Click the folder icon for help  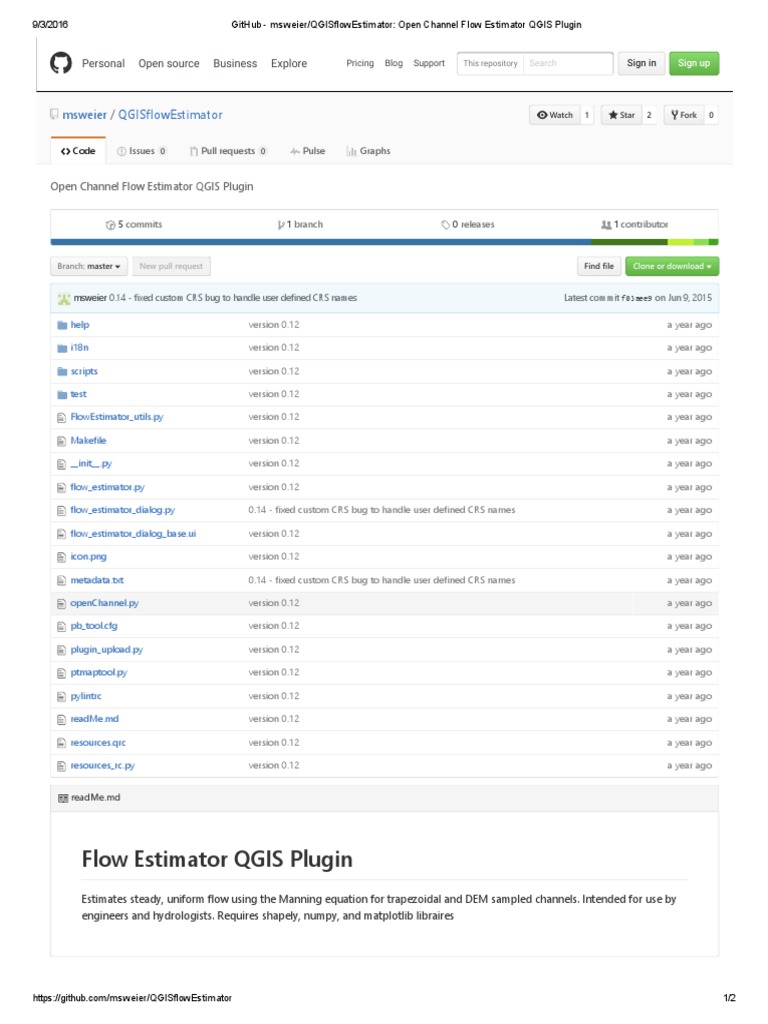pyautogui.click(x=62, y=325)
